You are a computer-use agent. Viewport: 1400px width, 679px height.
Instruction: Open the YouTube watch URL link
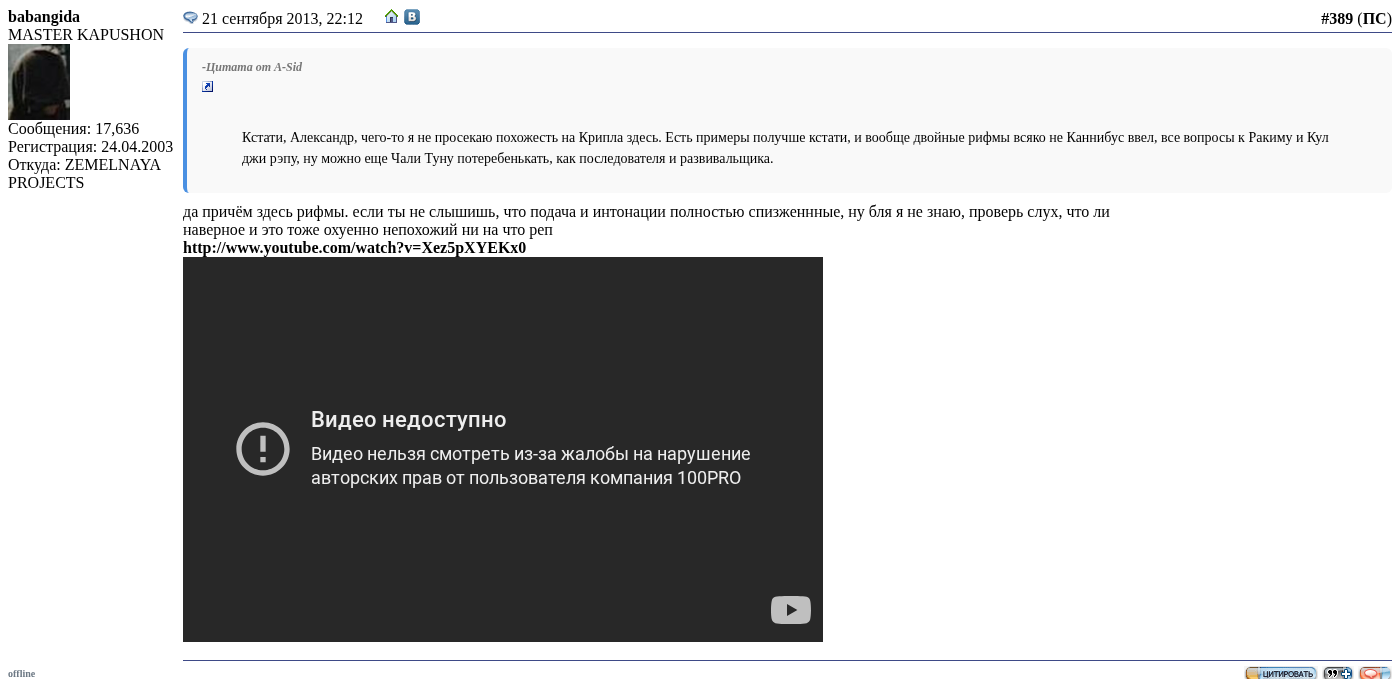354,248
